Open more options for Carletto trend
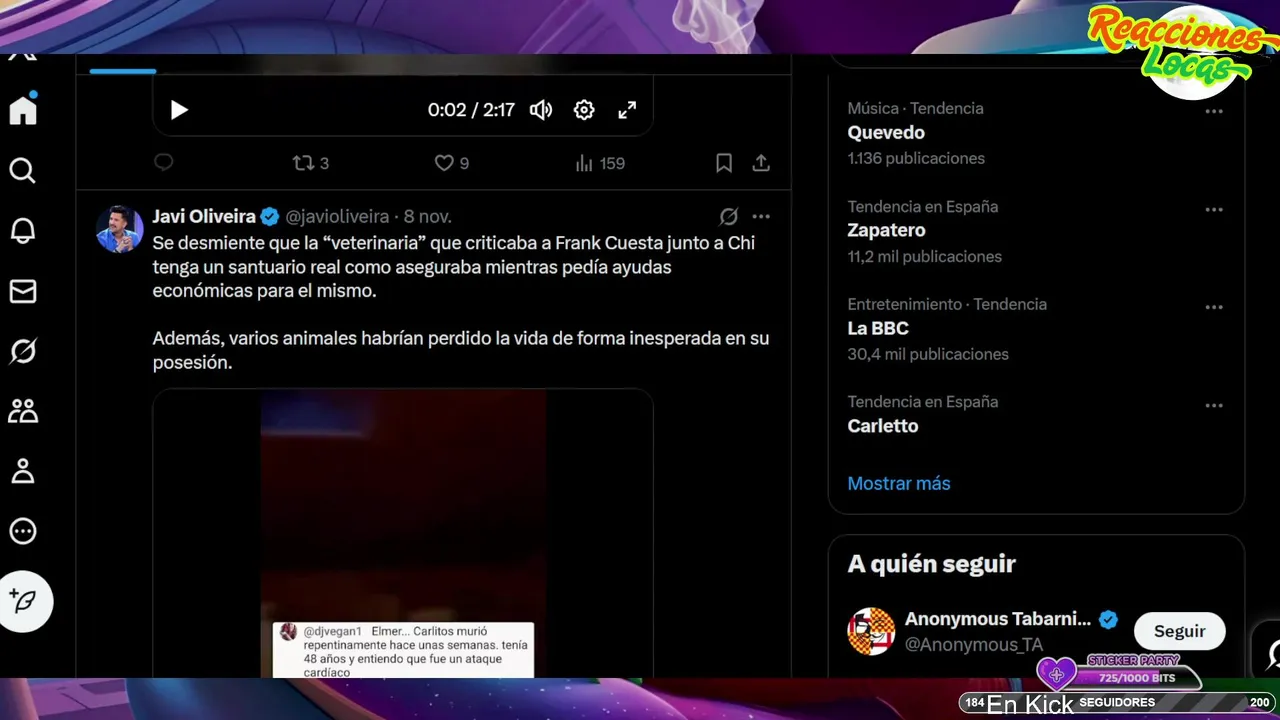Screen dimensions: 1280x720 point(1214,405)
